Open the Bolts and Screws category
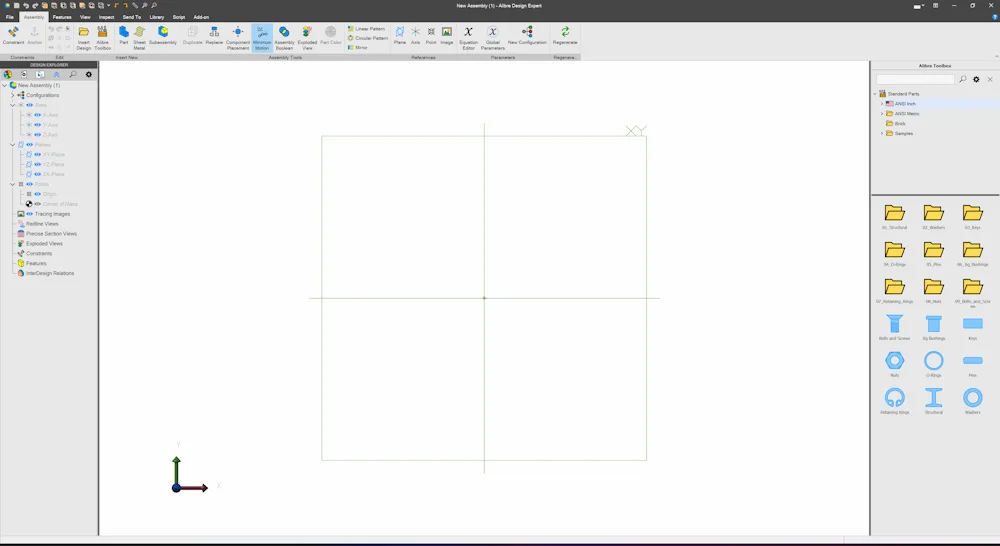Viewport: 1000px width, 546px height. tap(894, 327)
